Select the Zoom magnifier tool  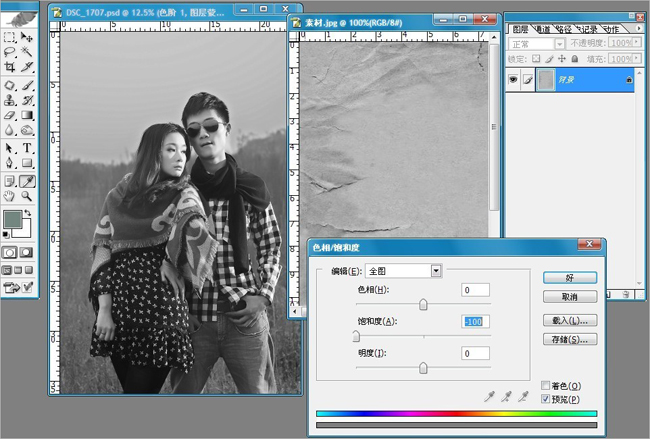pos(27,196)
